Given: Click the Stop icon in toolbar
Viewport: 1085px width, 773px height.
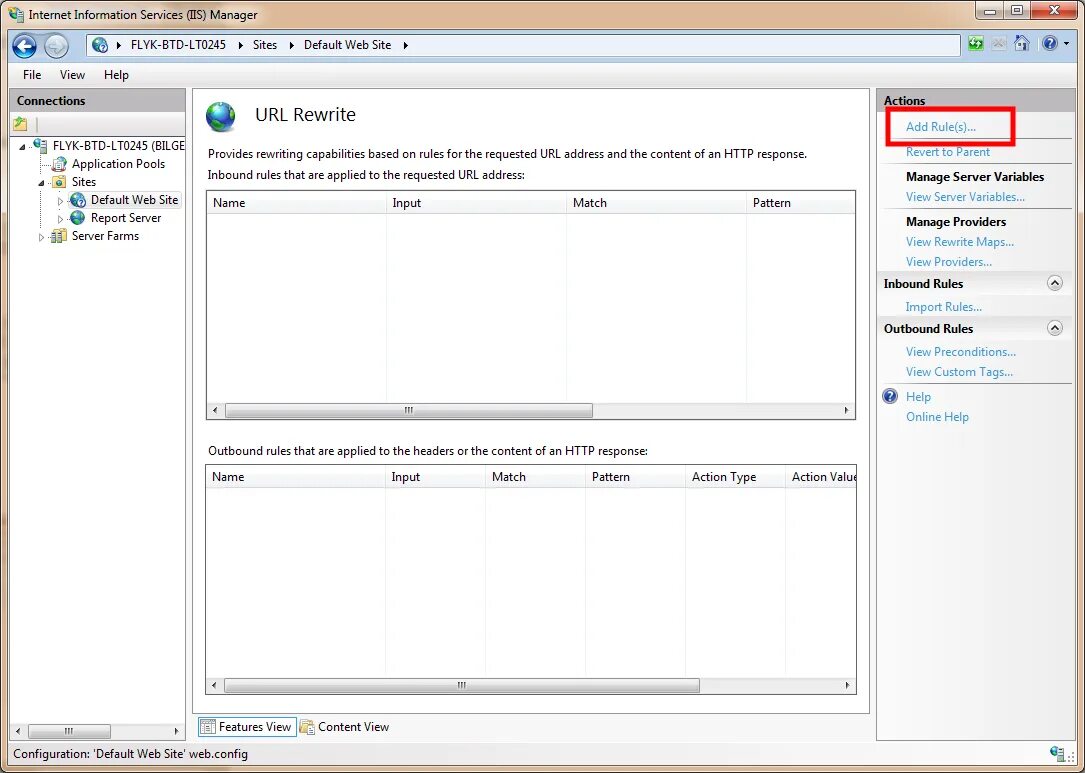Looking at the screenshot, I should pyautogui.click(x=999, y=44).
